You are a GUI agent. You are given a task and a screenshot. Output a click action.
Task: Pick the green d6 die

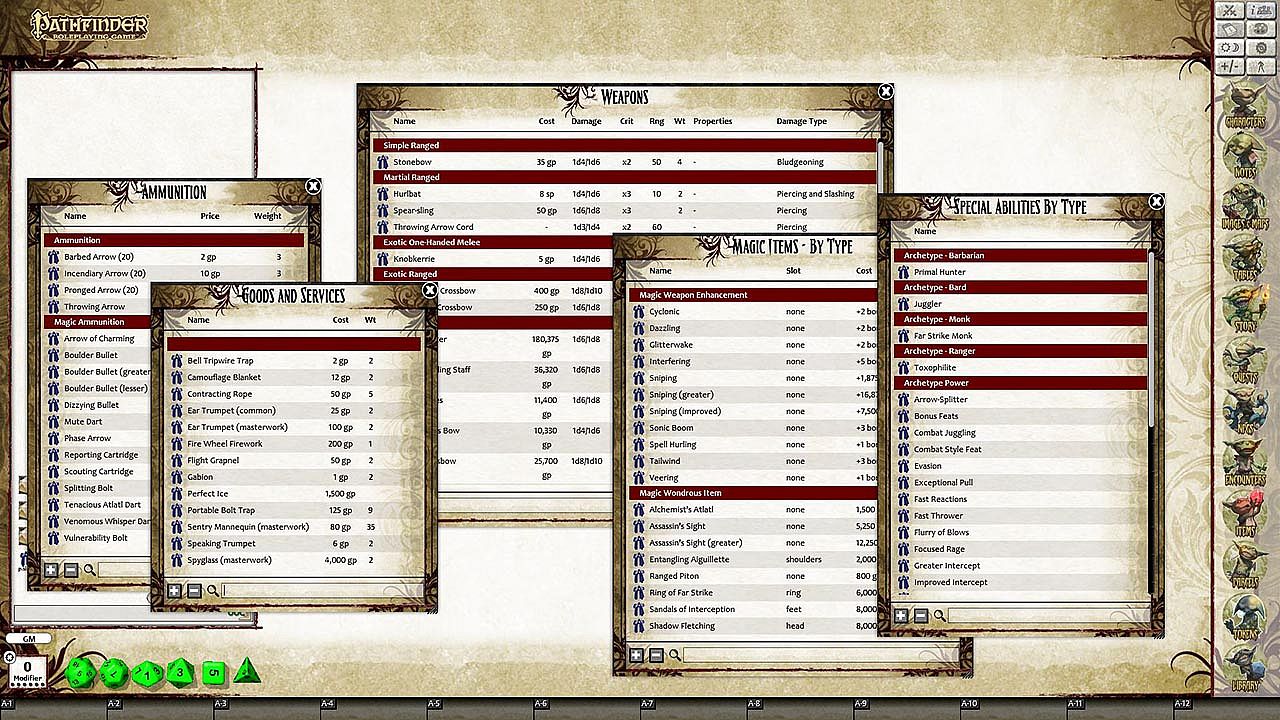click(x=214, y=672)
